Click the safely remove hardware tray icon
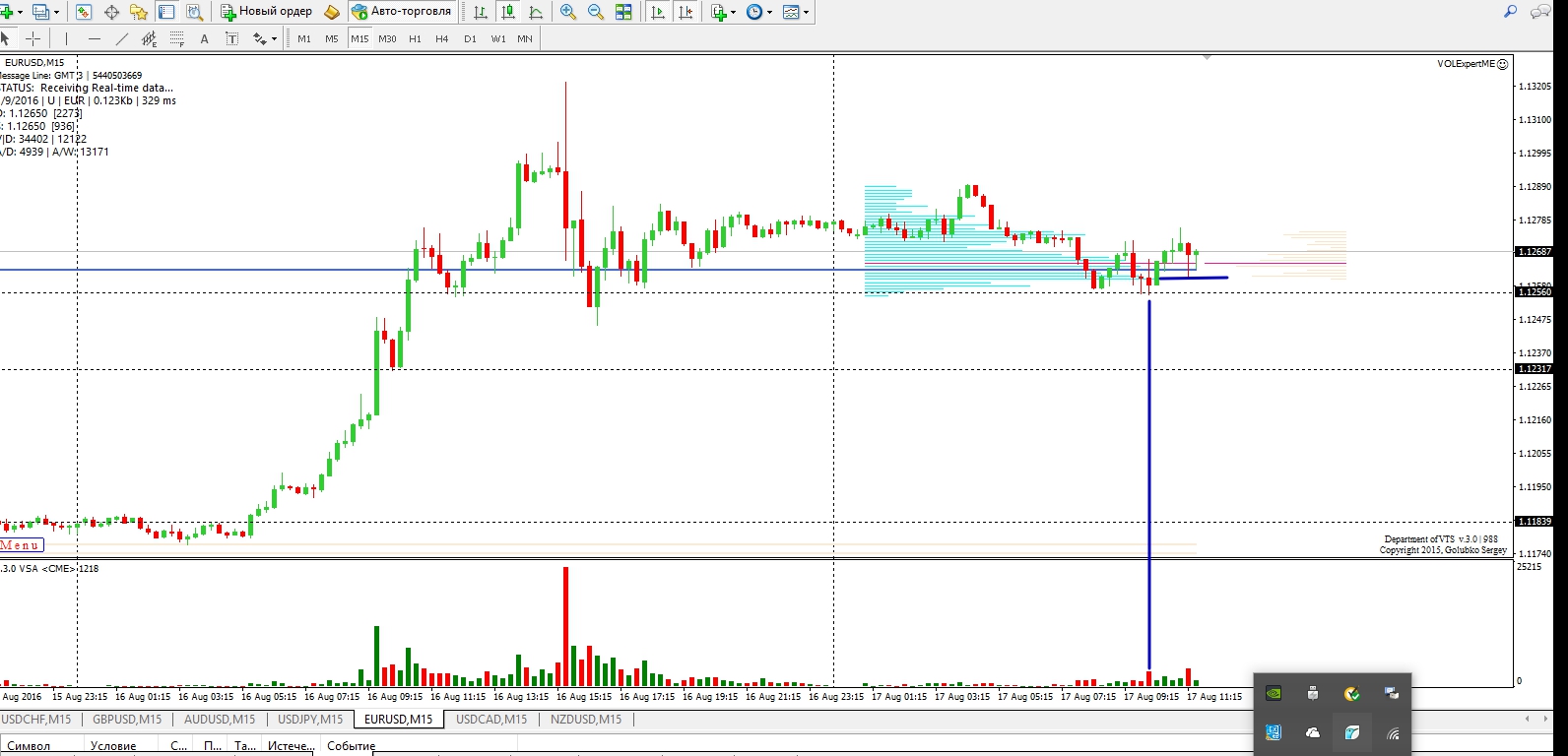This screenshot has width=1568, height=756. point(1313,693)
